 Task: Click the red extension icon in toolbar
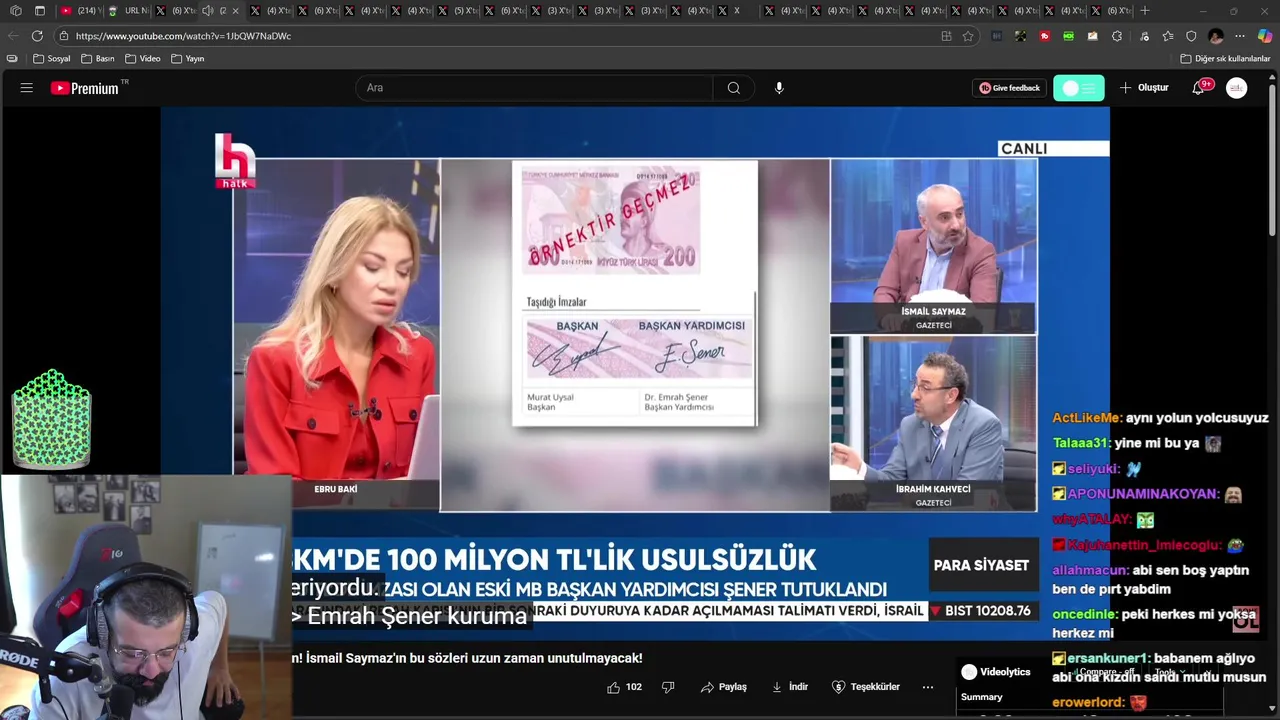(1045, 36)
